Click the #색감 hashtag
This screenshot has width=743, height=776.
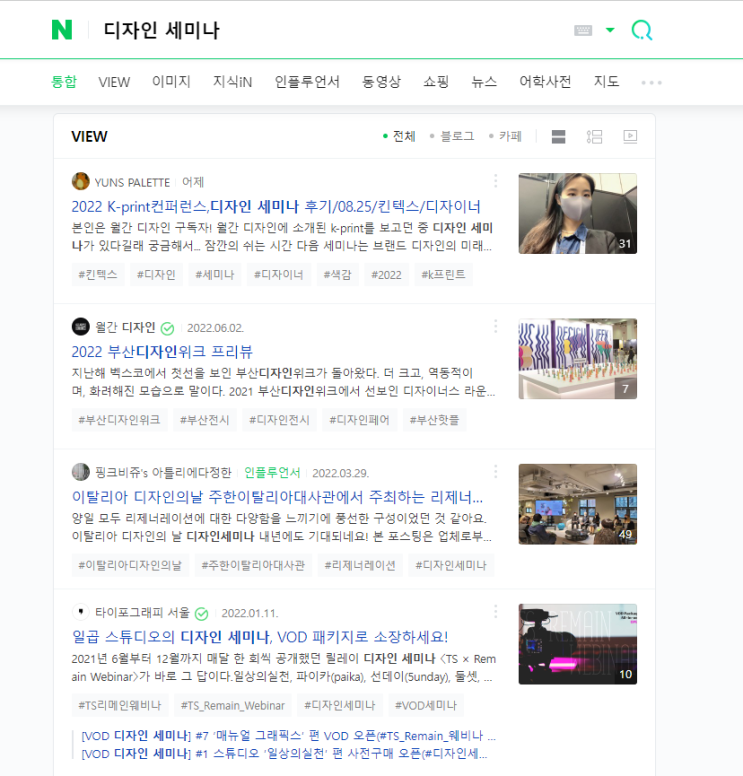pyautogui.click(x=338, y=275)
